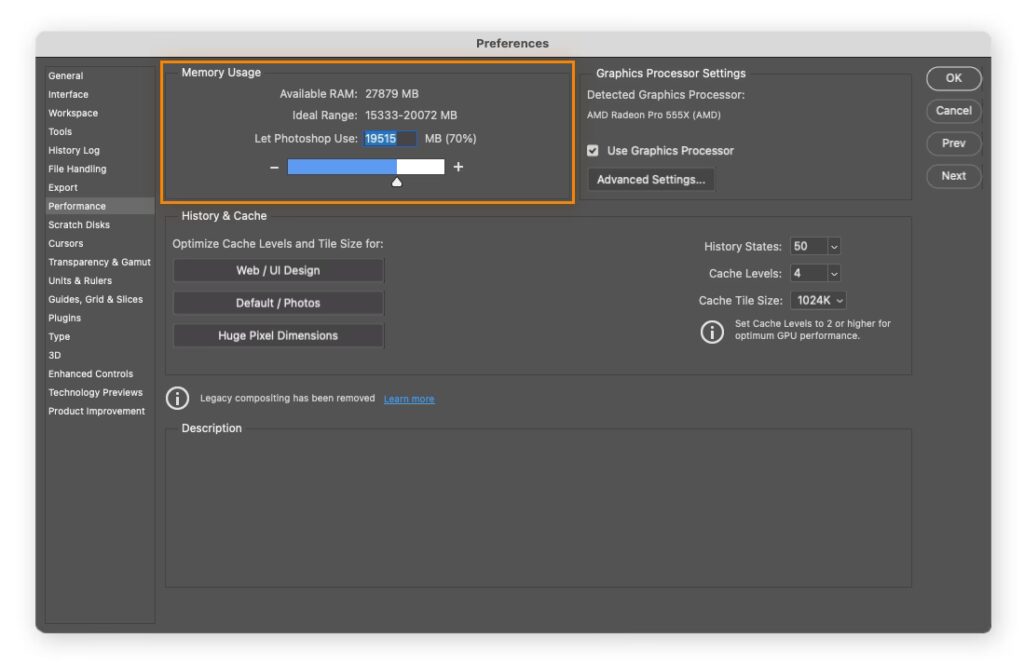Click the info icon beside cache levels tip
This screenshot has height=665, width=1024.
(711, 332)
